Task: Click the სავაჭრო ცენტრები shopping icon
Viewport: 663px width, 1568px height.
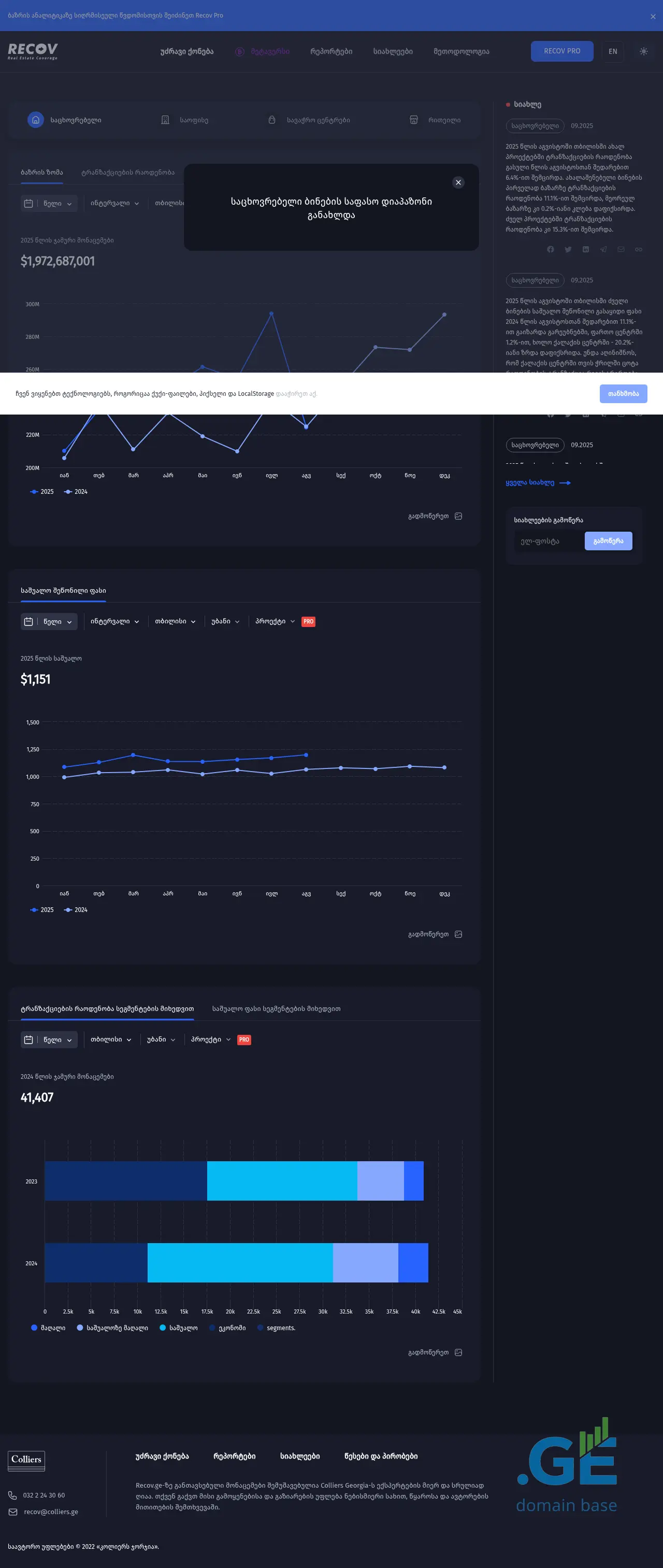Action: 272,120
